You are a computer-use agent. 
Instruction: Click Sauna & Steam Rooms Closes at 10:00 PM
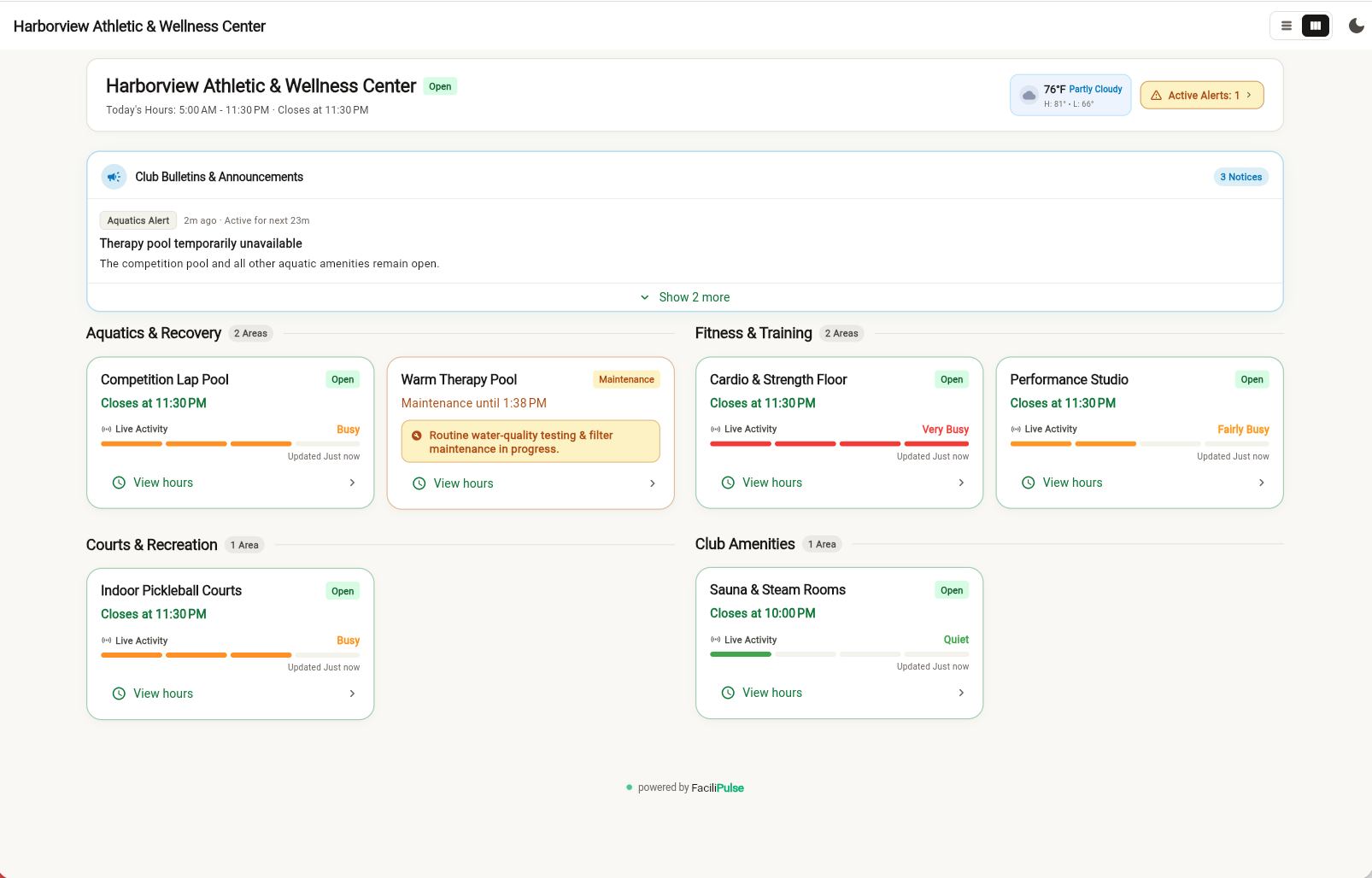coord(763,613)
